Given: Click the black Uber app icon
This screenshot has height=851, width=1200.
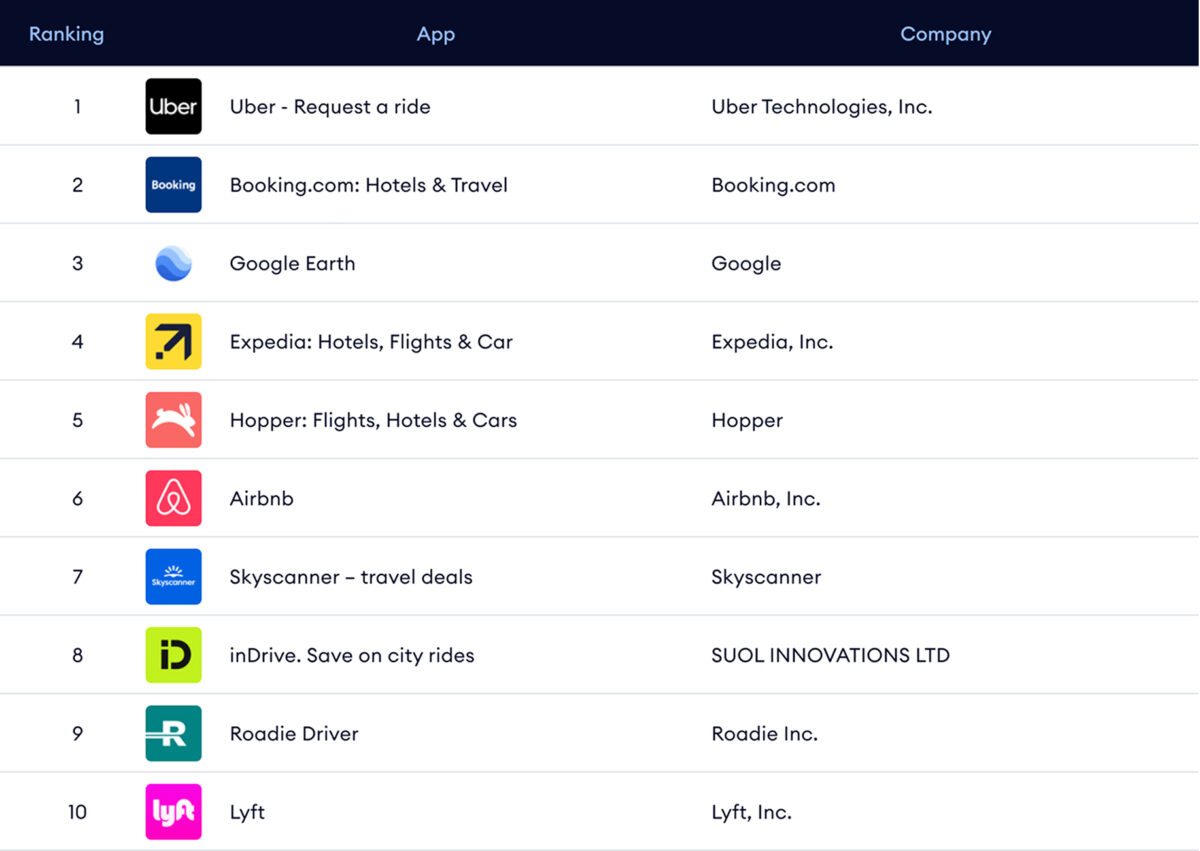Looking at the screenshot, I should 173,106.
